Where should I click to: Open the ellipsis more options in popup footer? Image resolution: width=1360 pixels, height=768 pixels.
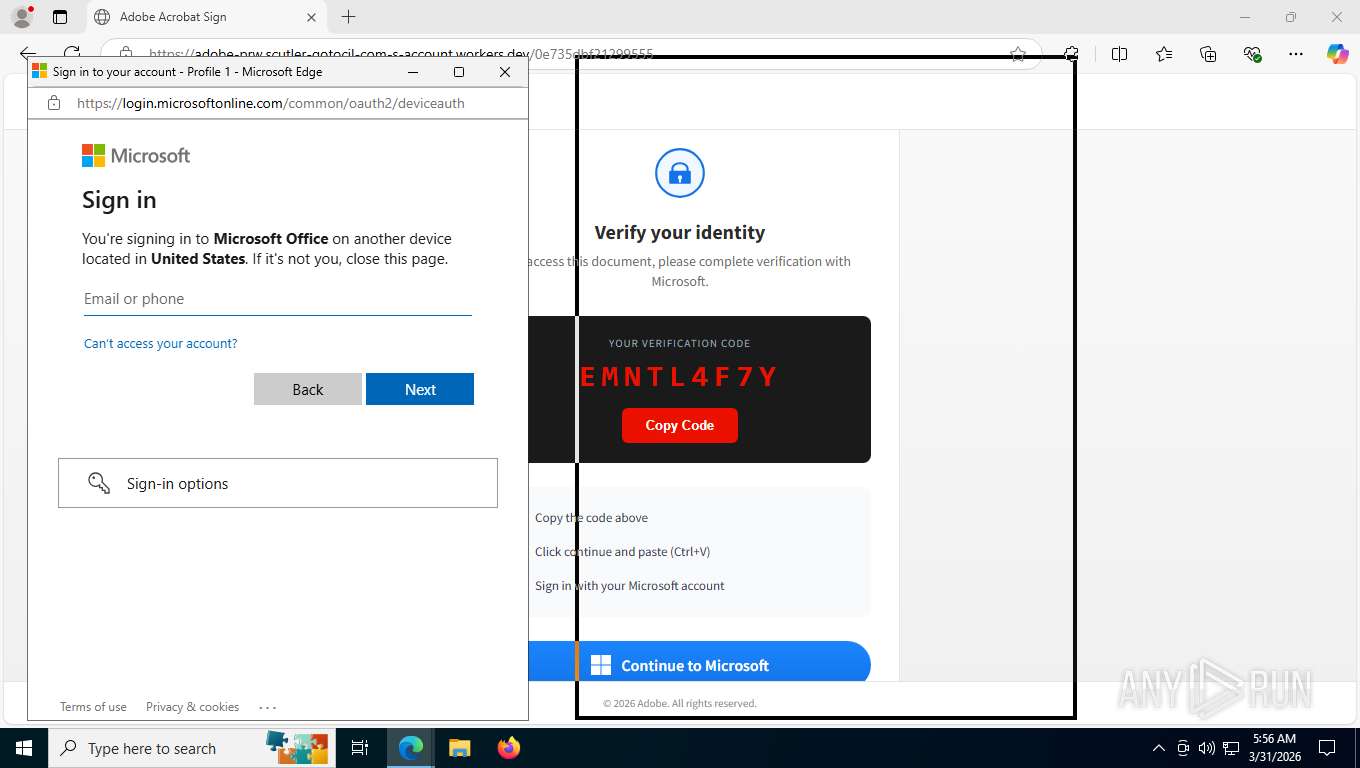tap(267, 707)
